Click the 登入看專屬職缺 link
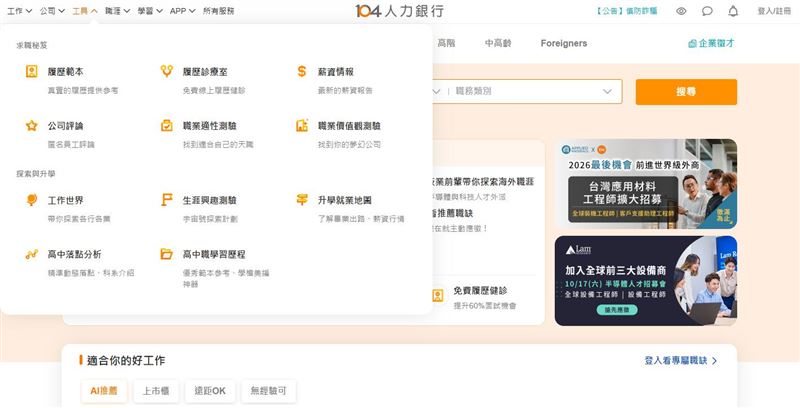 click(x=681, y=361)
